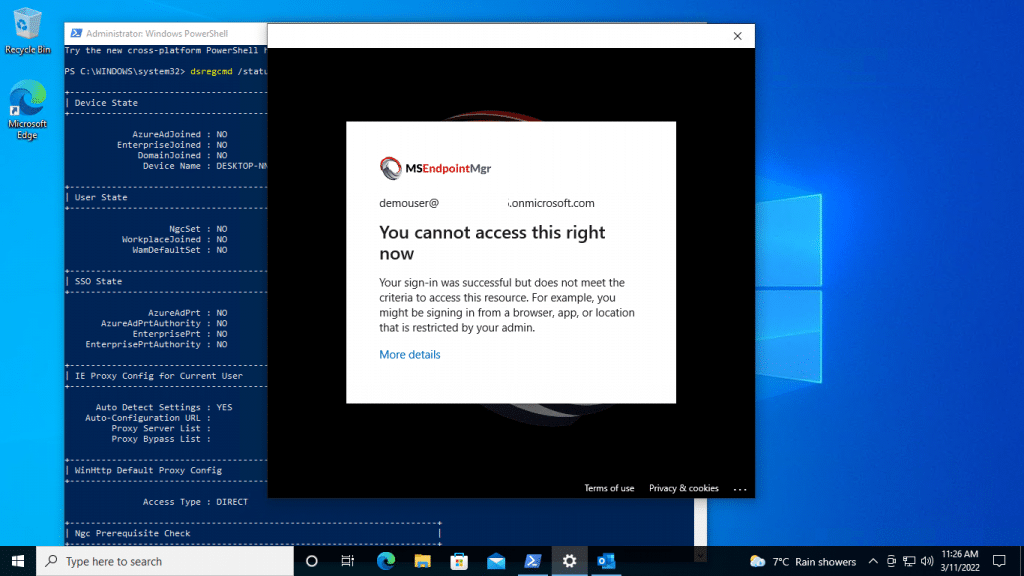Click the 'dsregcmd' command in the PowerShell prompt

pos(211,71)
